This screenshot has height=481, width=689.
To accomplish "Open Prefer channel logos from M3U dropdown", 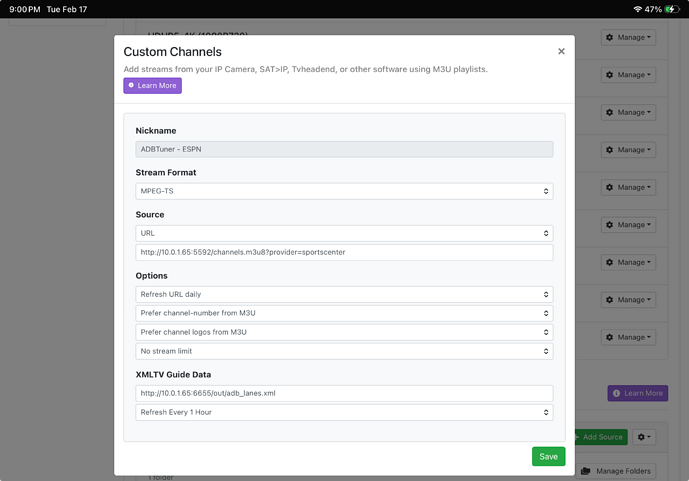I will (344, 332).
